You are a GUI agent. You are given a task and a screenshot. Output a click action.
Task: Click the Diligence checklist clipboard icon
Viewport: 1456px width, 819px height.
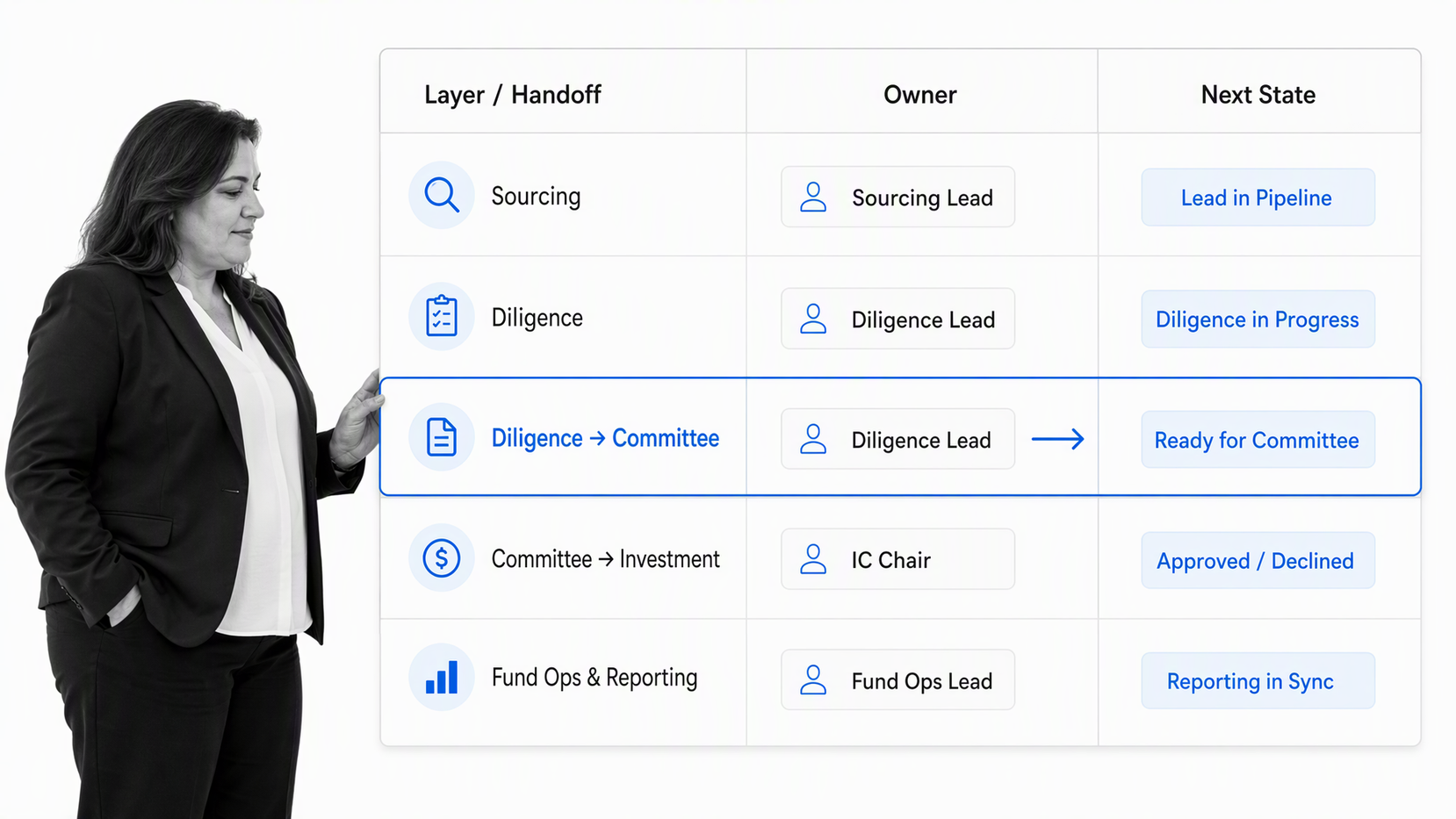click(442, 316)
